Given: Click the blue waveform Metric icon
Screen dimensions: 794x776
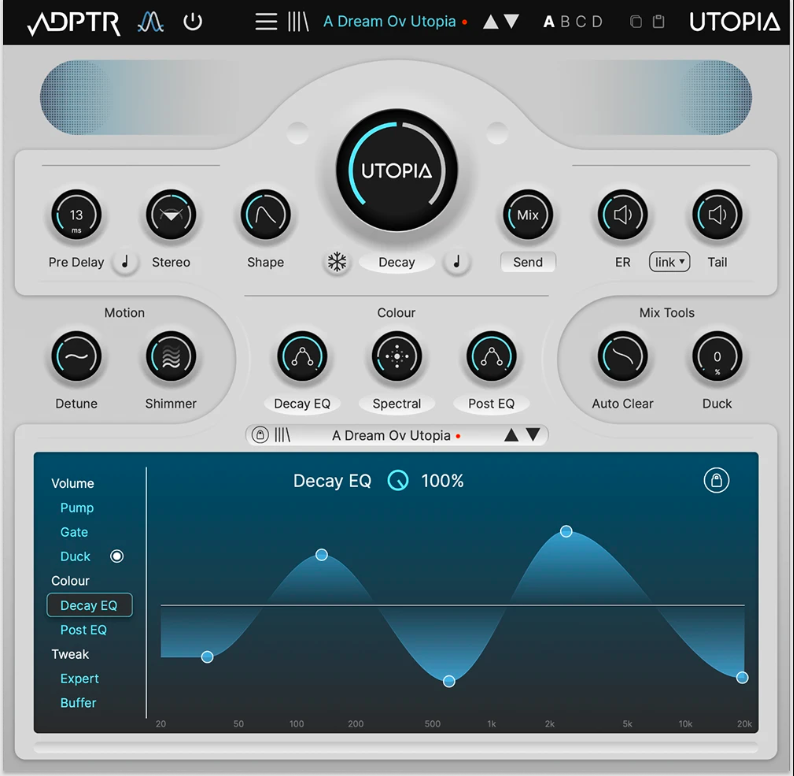Looking at the screenshot, I should [150, 22].
